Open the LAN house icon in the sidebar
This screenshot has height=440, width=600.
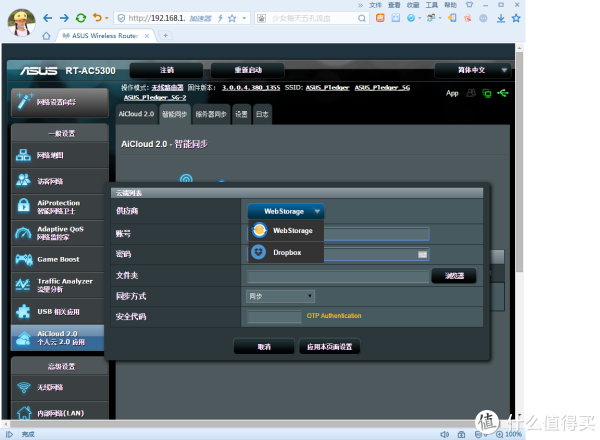tap(24, 413)
